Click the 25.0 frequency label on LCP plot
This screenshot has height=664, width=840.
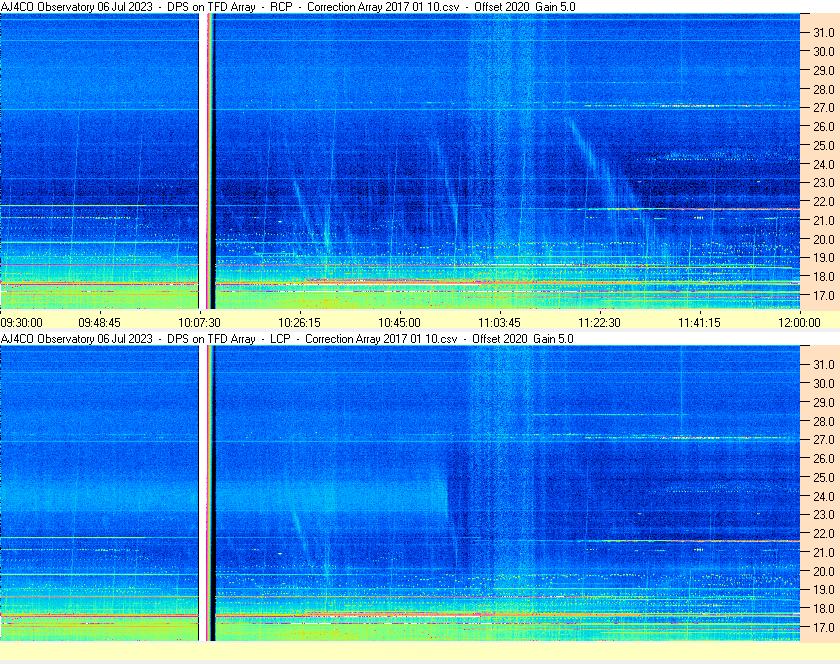[824, 478]
